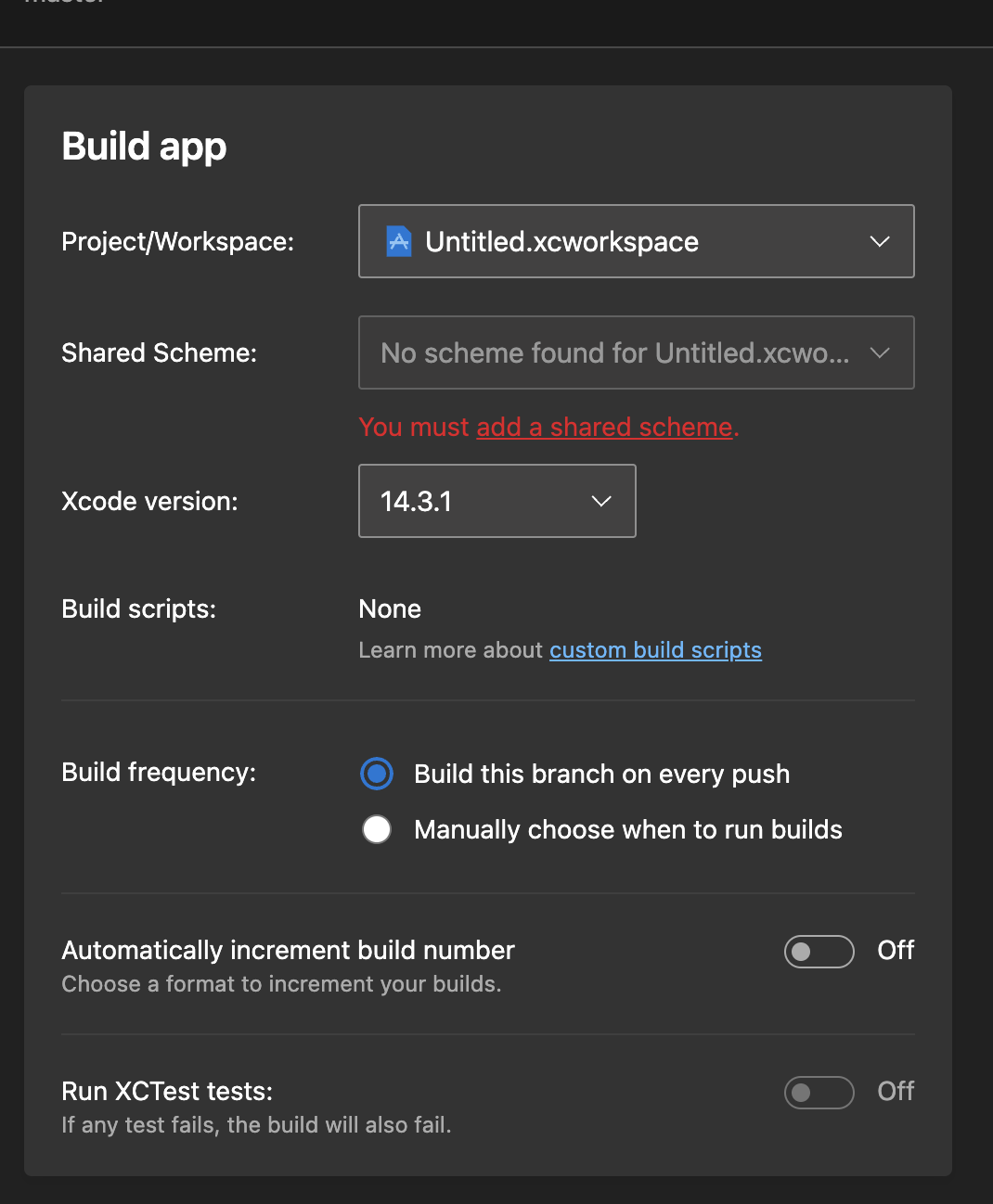Click the Build app heading
Viewport: 993px width, 1204px height.
pyautogui.click(x=144, y=146)
